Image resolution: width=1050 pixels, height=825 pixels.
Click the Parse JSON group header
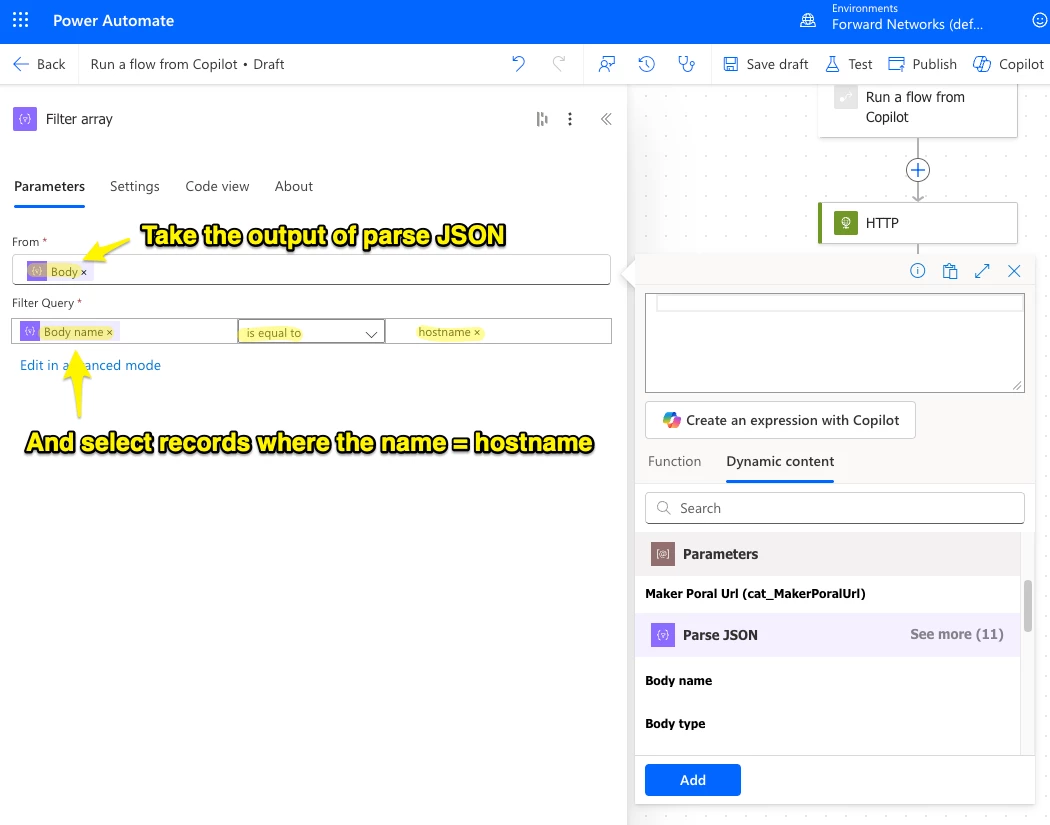click(x=828, y=635)
